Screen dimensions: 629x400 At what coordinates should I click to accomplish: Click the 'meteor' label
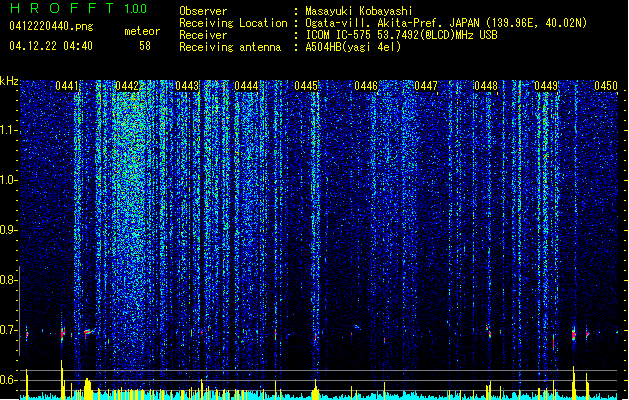tap(142, 31)
